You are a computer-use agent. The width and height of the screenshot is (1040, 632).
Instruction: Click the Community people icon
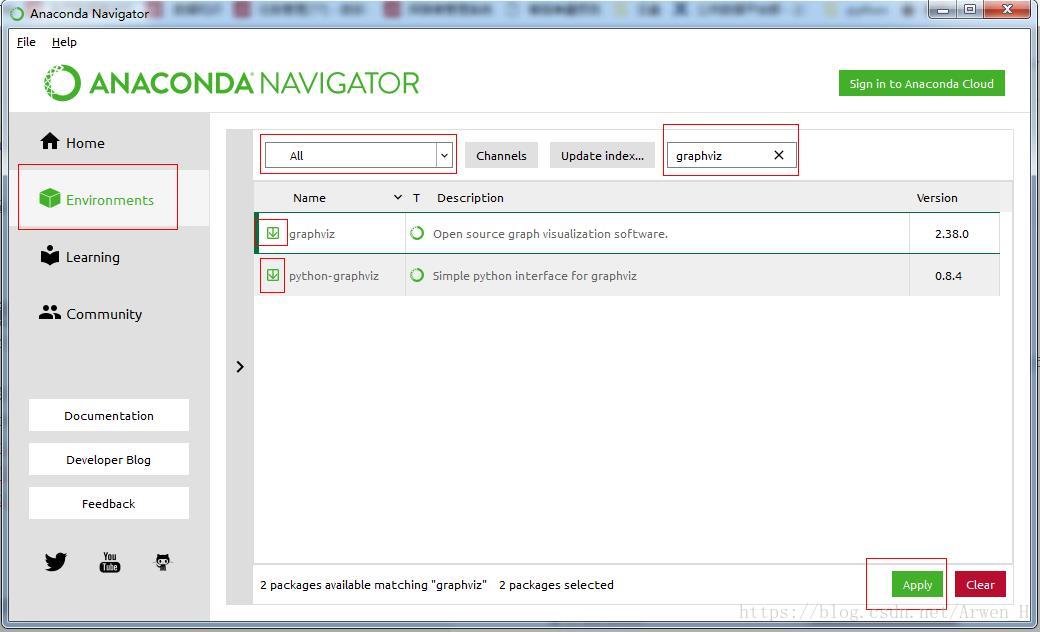(x=50, y=312)
